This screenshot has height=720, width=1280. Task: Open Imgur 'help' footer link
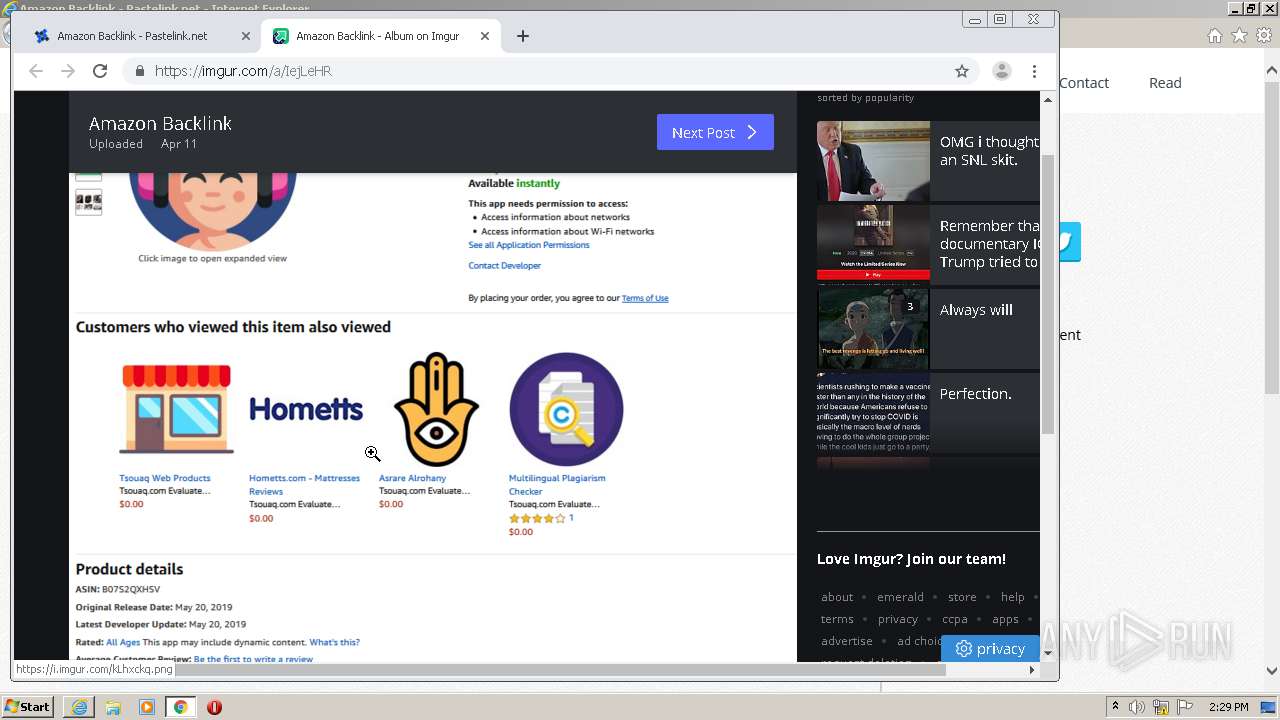click(x=1013, y=597)
